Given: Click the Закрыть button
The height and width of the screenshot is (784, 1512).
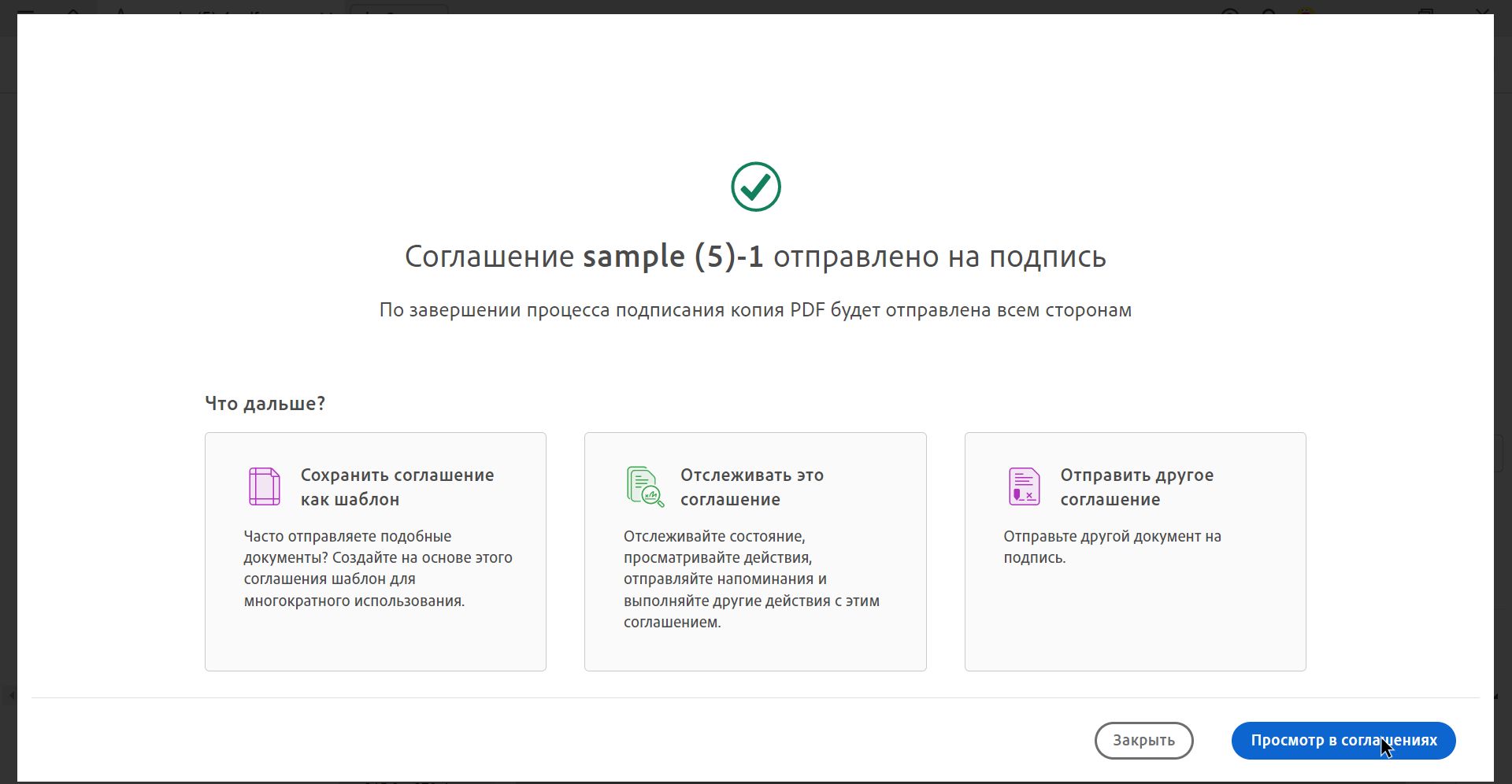Looking at the screenshot, I should tap(1143, 741).
